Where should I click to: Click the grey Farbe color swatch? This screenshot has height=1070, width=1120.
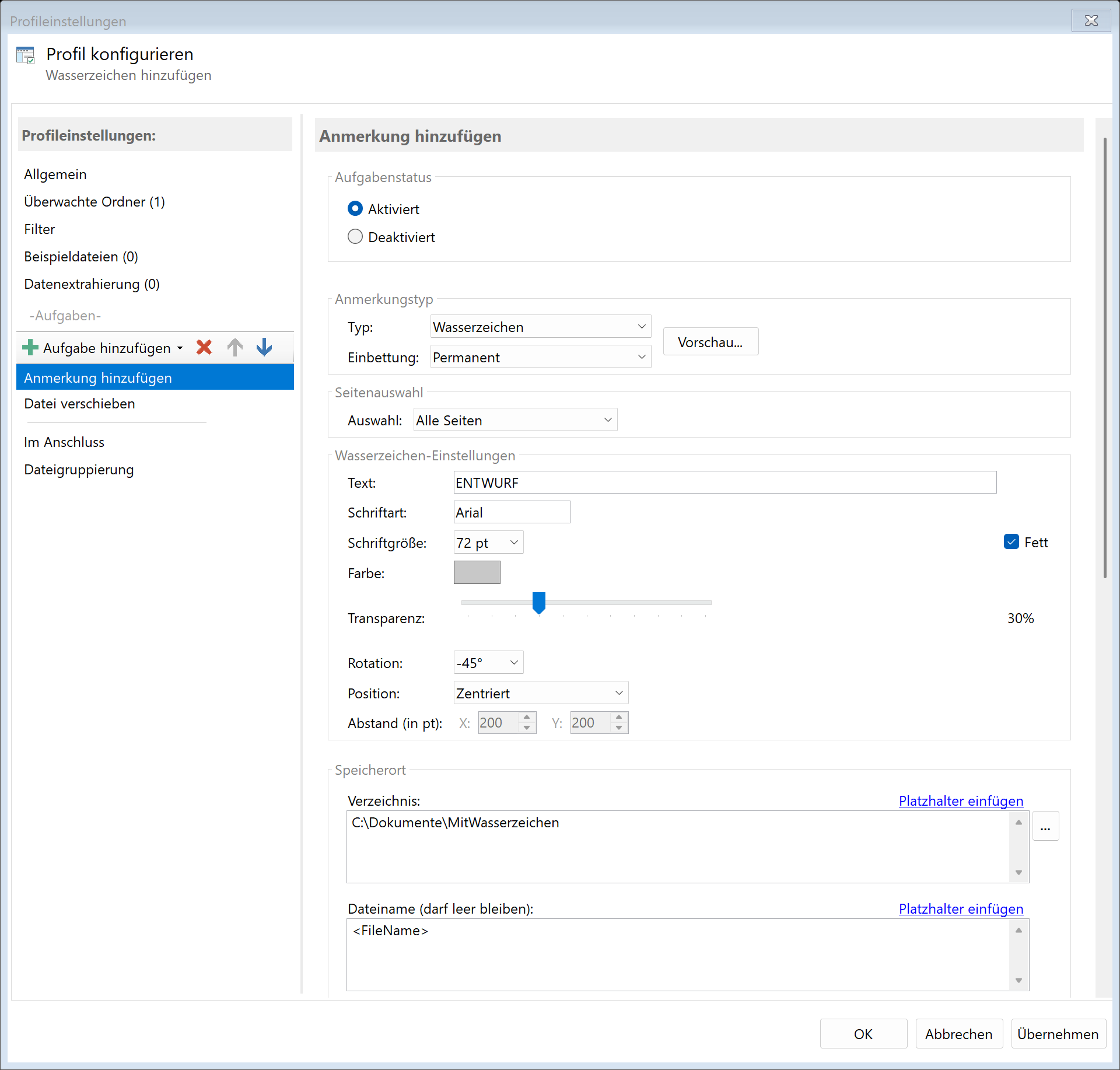(x=477, y=572)
